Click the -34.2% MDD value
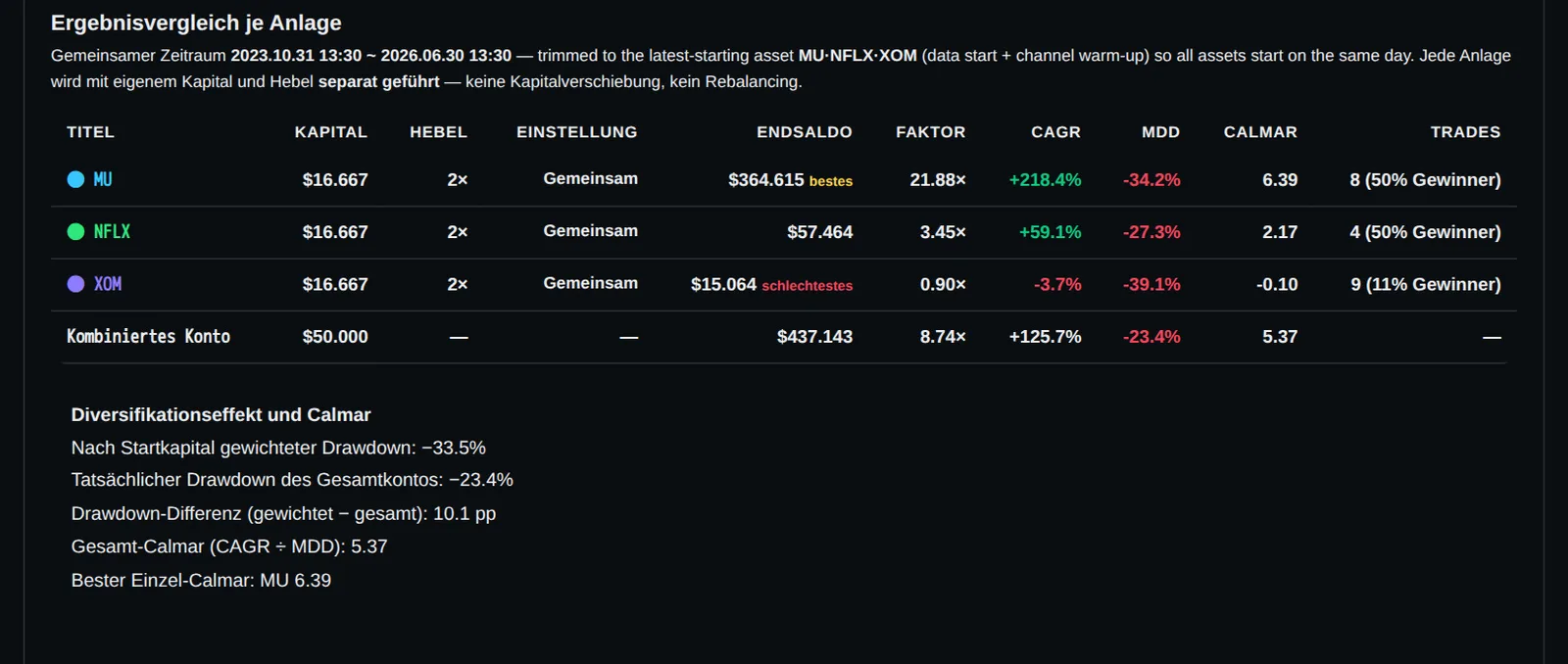The image size is (1568, 664). [1151, 180]
